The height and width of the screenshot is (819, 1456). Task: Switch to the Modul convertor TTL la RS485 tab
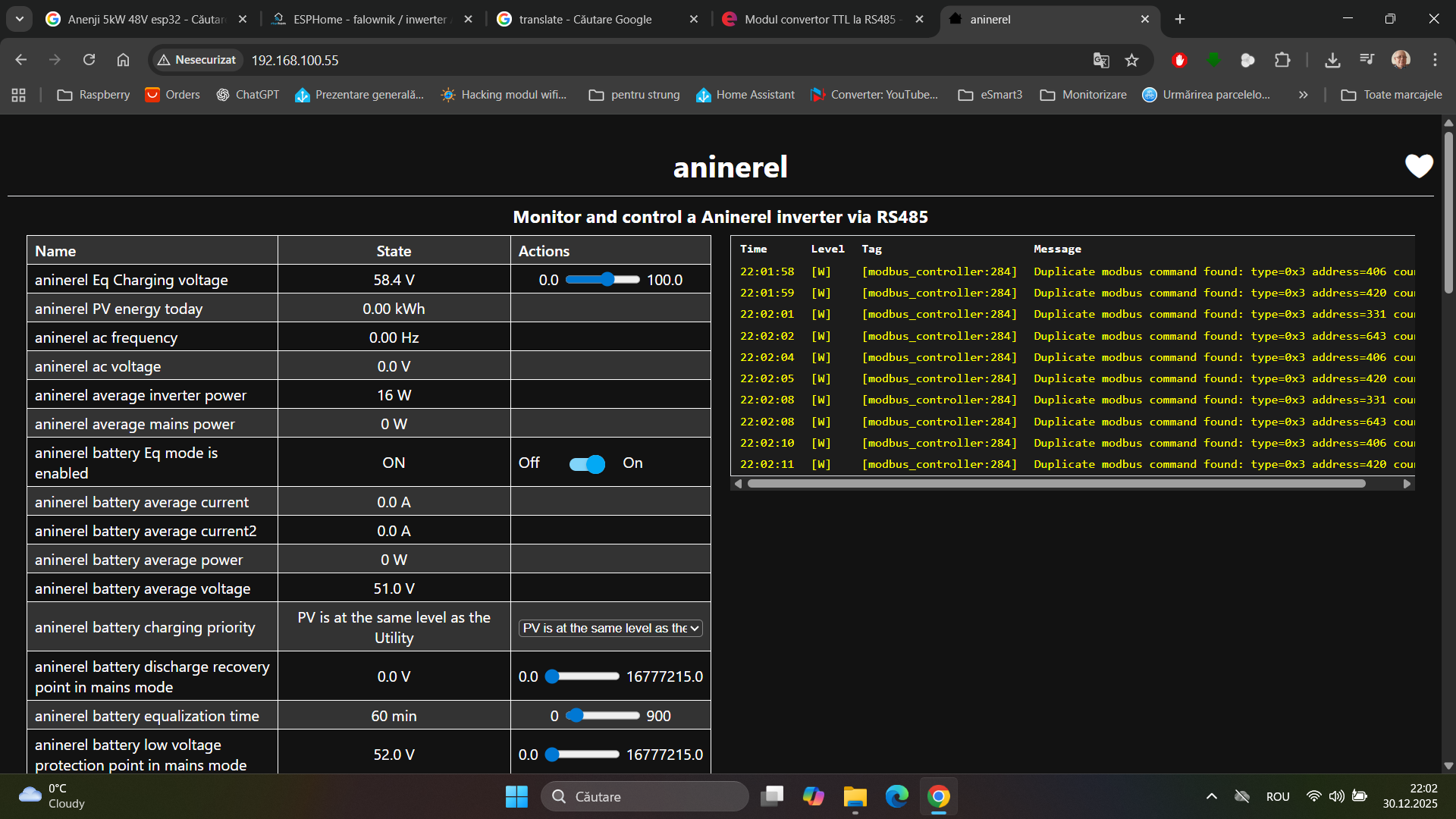tap(819, 19)
